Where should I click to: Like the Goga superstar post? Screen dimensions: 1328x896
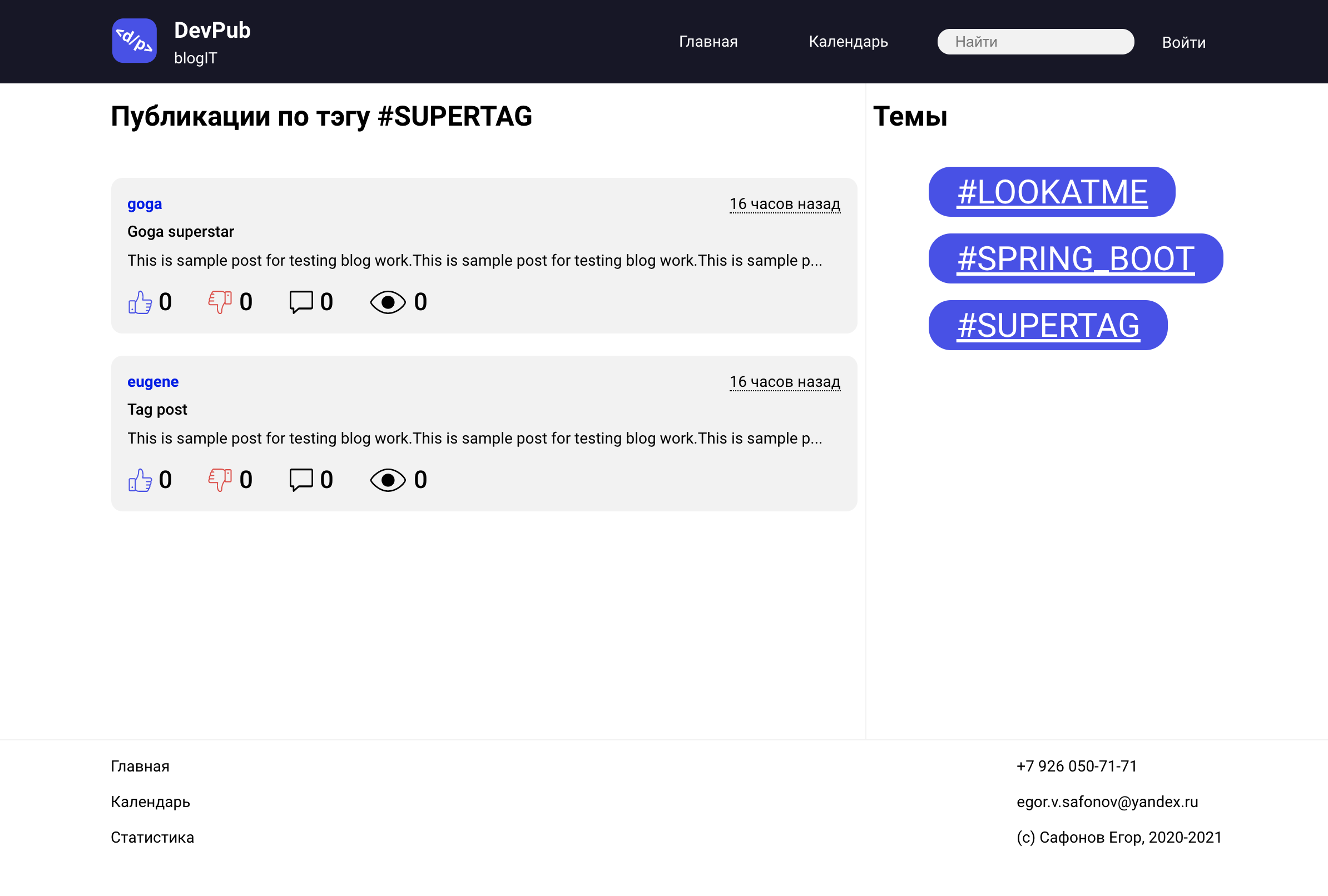tap(140, 302)
